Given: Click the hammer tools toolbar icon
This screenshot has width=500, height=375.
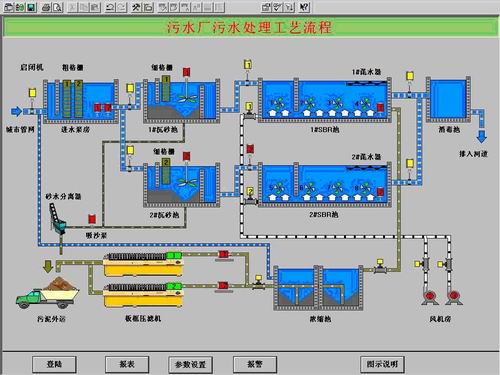Looking at the screenshot, I should point(136,7).
